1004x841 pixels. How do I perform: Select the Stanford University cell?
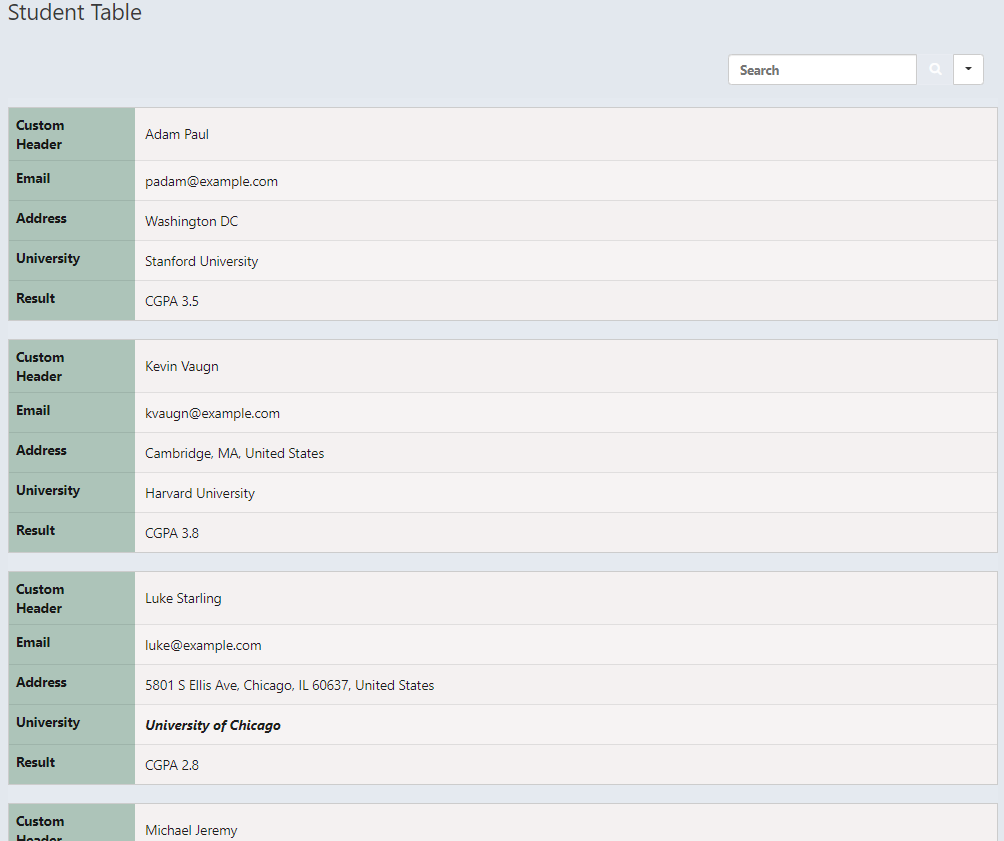coord(201,261)
